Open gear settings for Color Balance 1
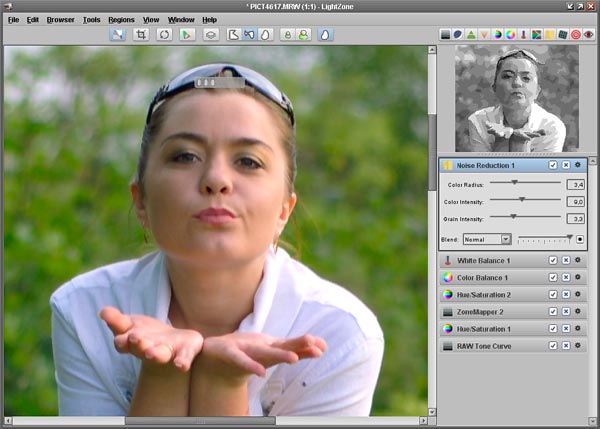This screenshot has width=600, height=429. [577, 277]
